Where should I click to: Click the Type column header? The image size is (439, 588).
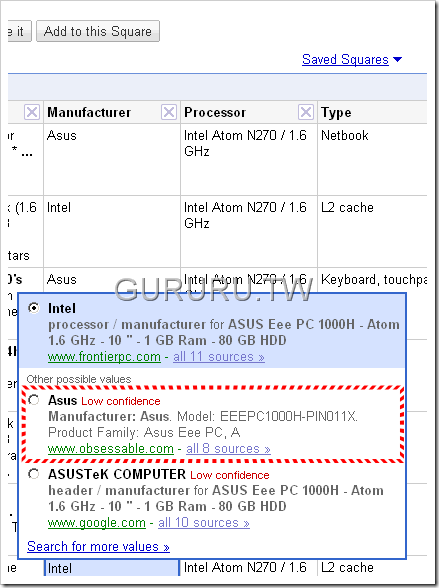tap(373, 112)
